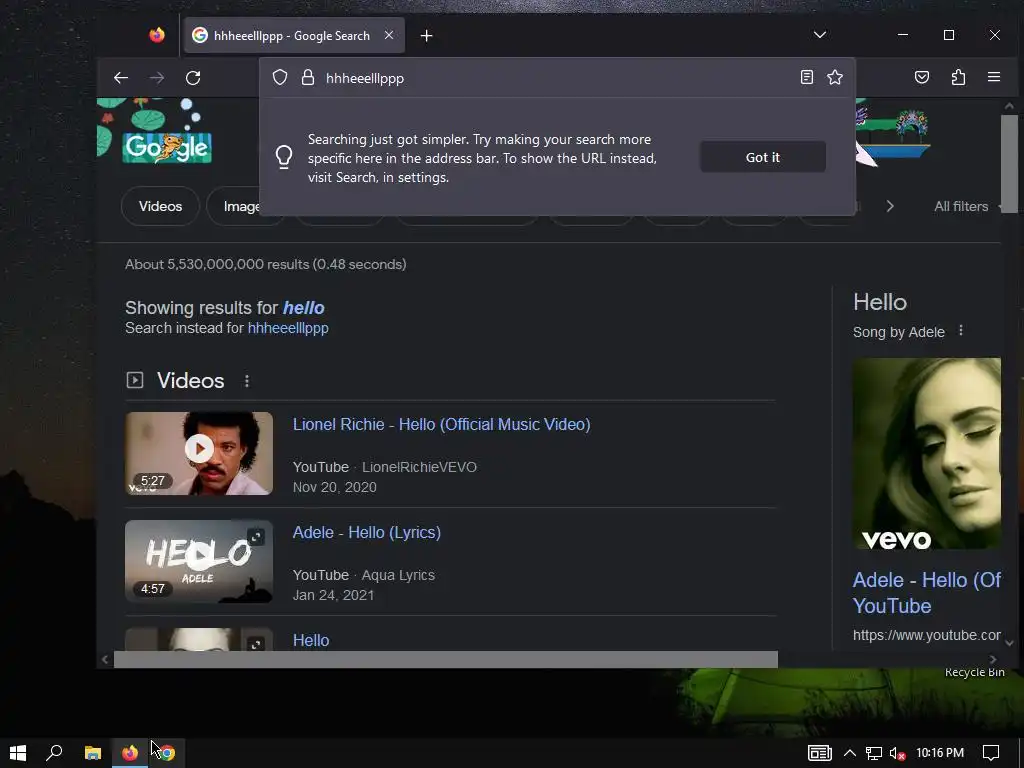Click the Firefox View icon in tab bar
This screenshot has height=768, width=1024.
click(157, 35)
